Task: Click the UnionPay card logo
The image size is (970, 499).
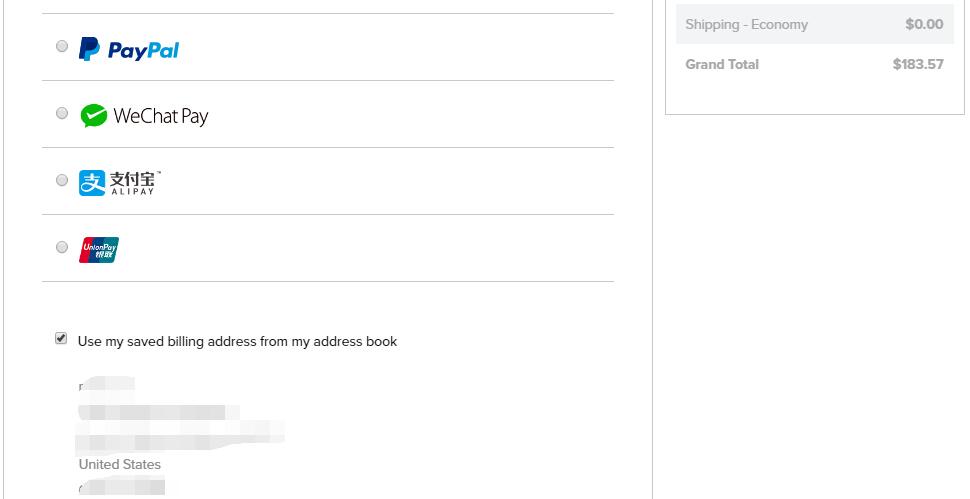Action: coord(98,250)
